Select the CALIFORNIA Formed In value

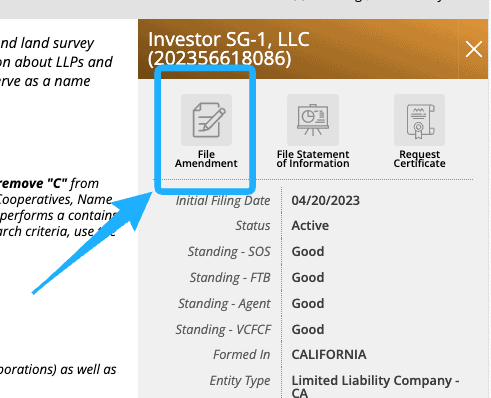click(329, 354)
